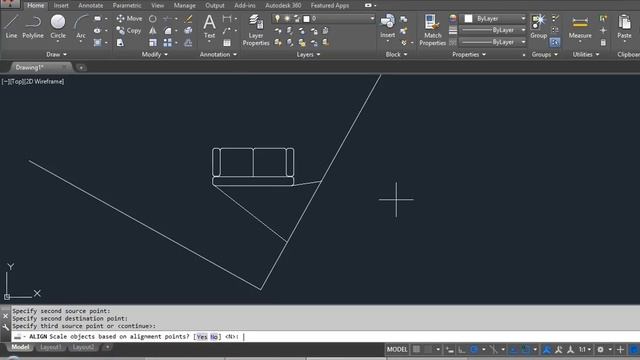
Task: Expand the Layers panel
Action: (x=308, y=54)
